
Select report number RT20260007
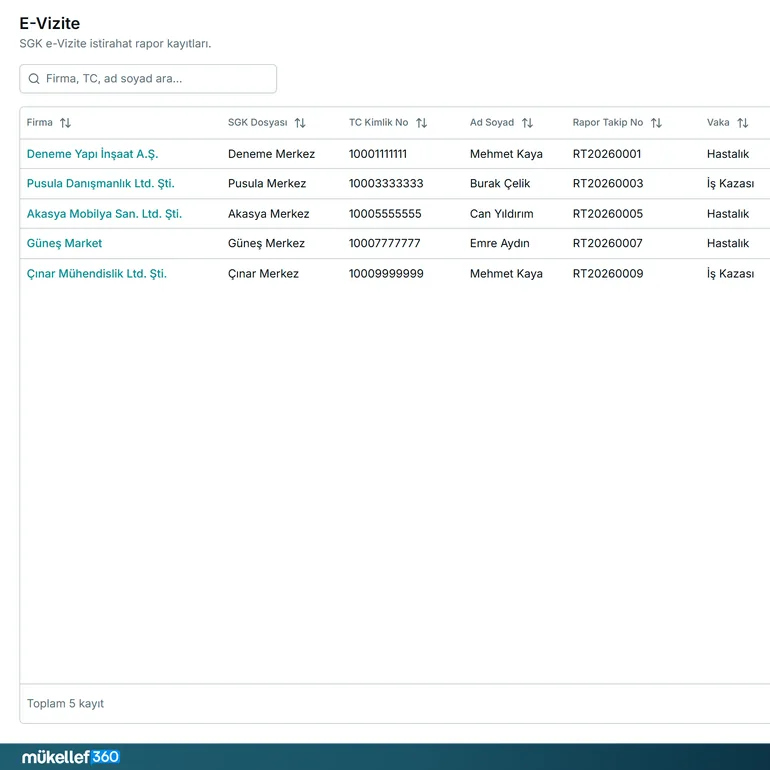click(607, 243)
